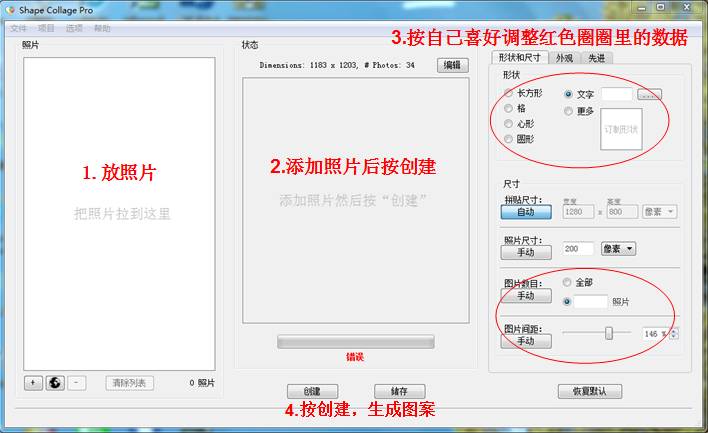Click the 自动 collage size button

526,212
